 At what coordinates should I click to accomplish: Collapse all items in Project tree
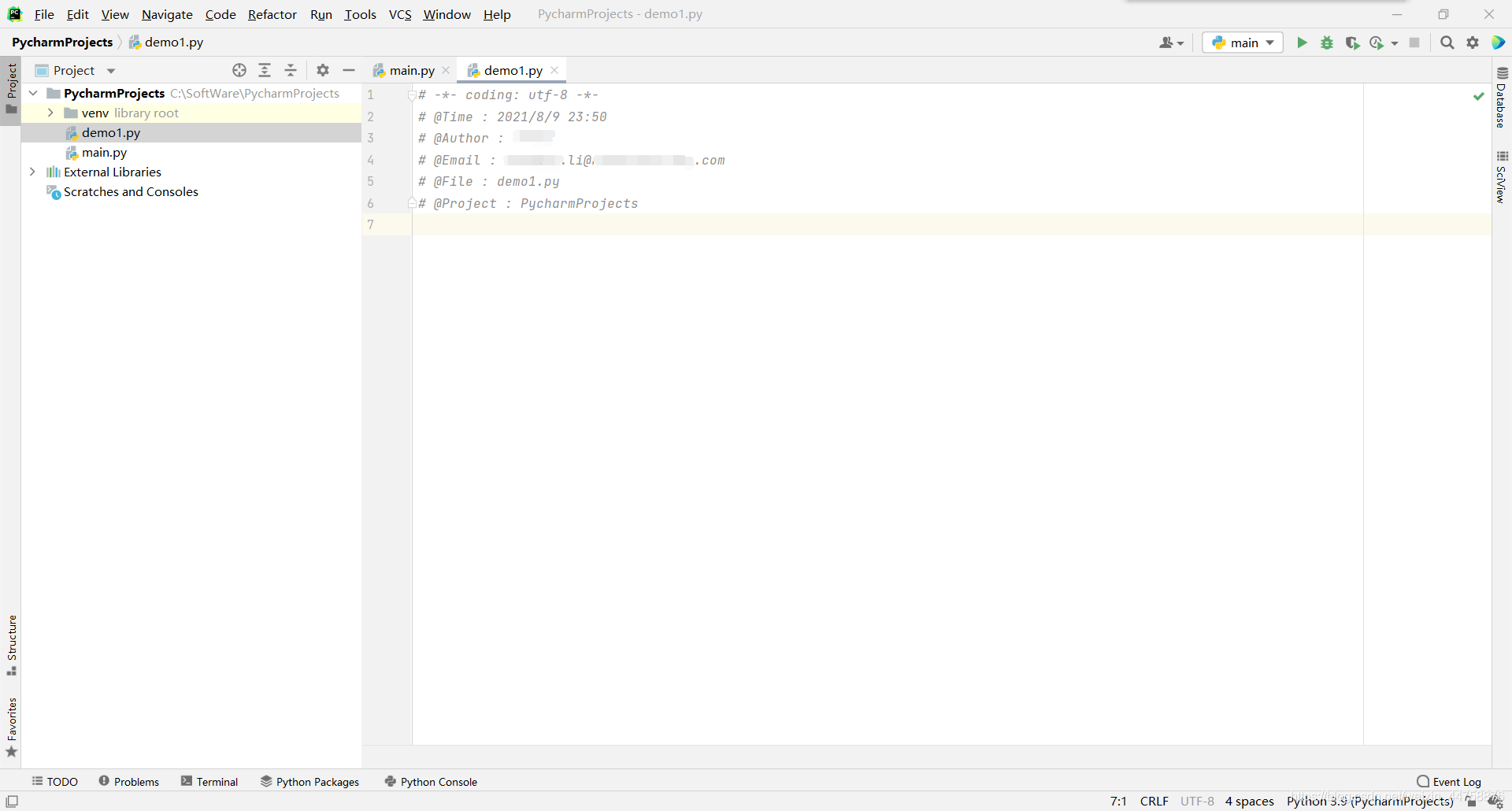coord(291,70)
